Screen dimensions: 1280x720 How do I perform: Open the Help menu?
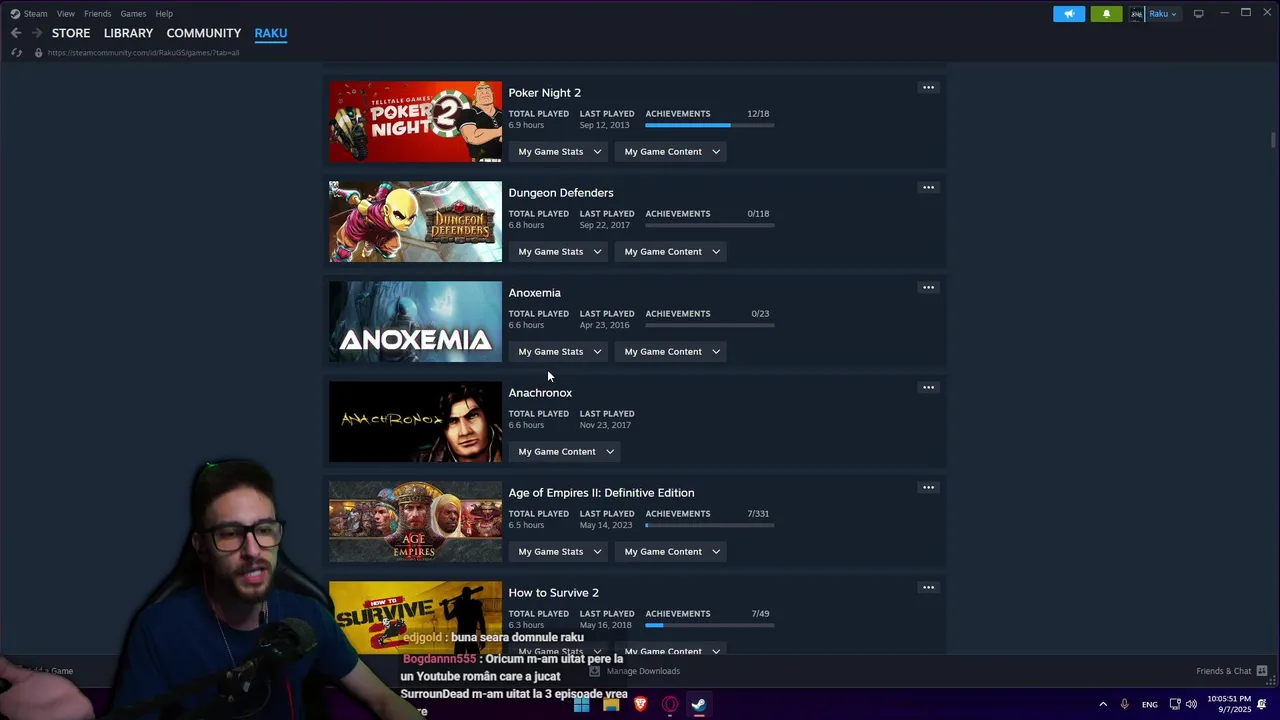point(164,14)
